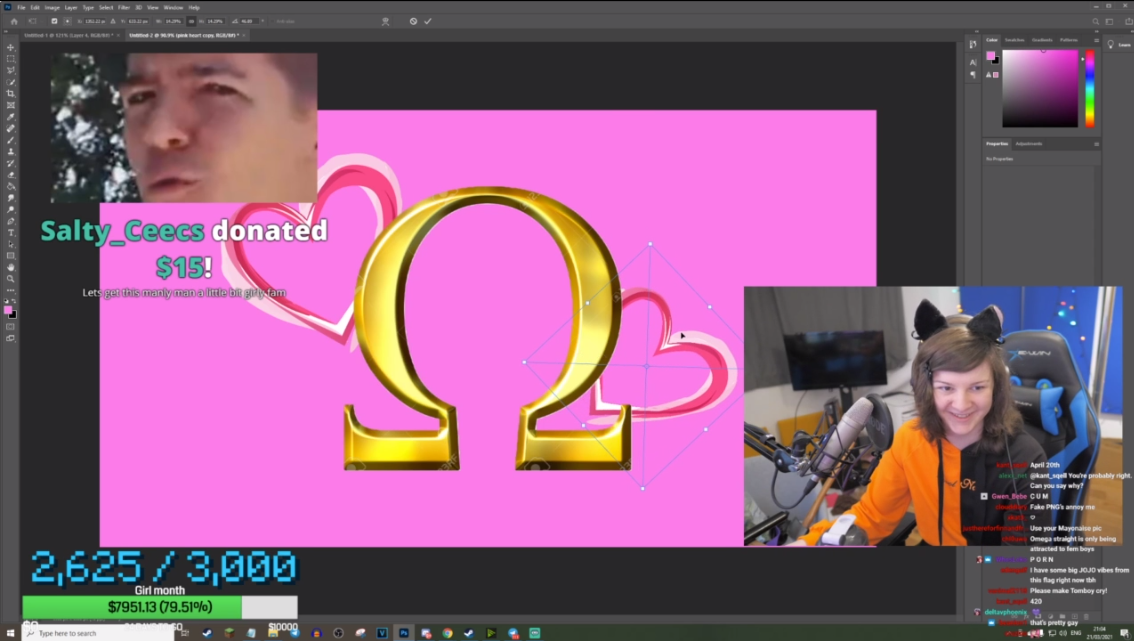
Task: Select the Brush tool
Action: point(11,140)
